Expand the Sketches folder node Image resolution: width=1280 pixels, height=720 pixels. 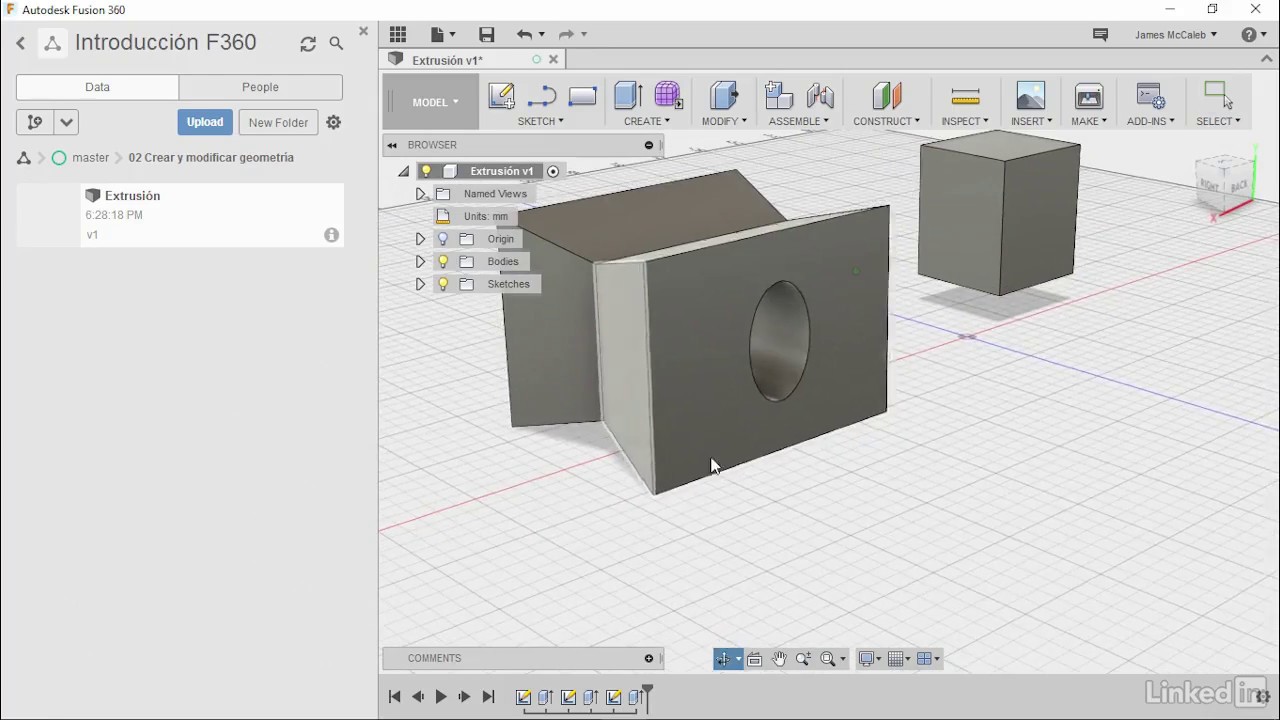click(421, 284)
